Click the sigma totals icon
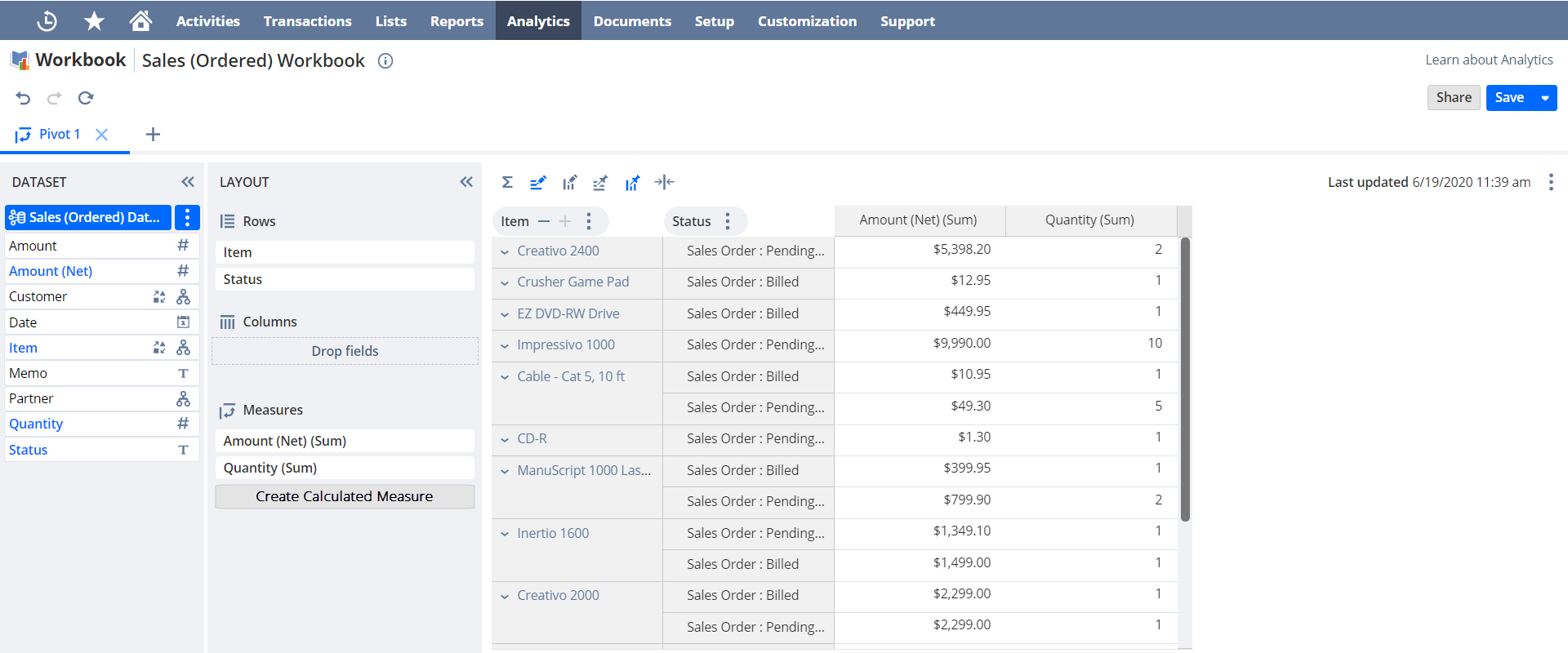Image resolution: width=1568 pixels, height=653 pixels. pos(507,182)
